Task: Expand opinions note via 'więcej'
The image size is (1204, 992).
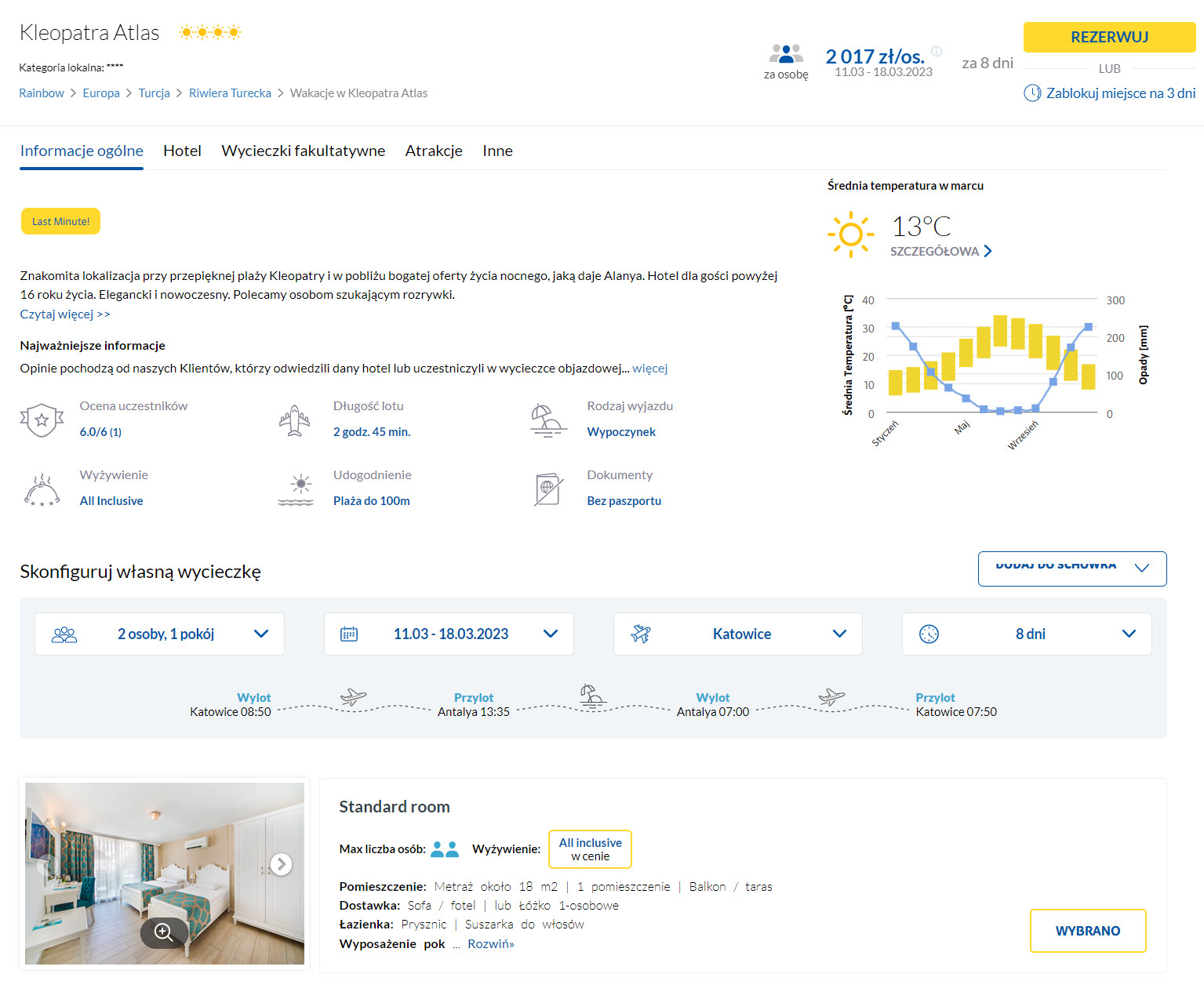Action: [x=650, y=369]
